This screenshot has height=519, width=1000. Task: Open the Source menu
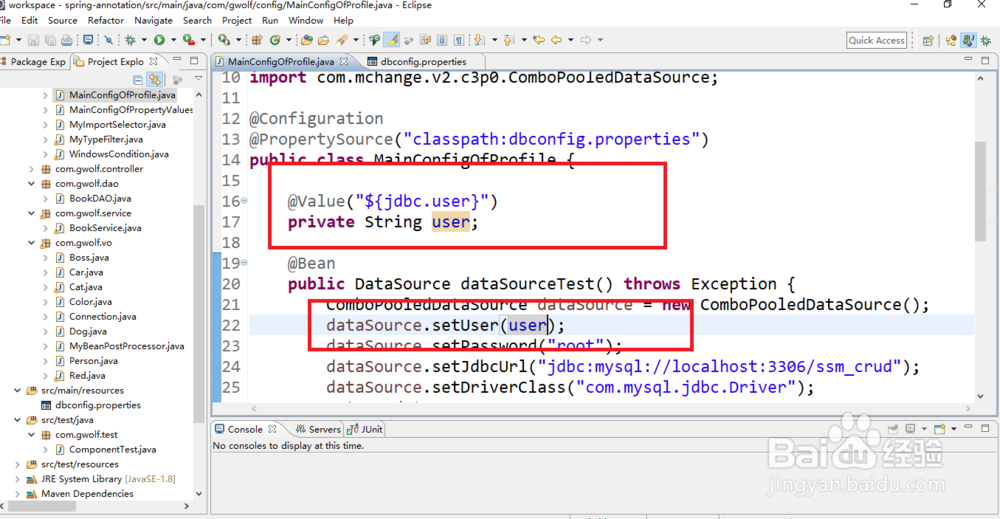[x=62, y=20]
